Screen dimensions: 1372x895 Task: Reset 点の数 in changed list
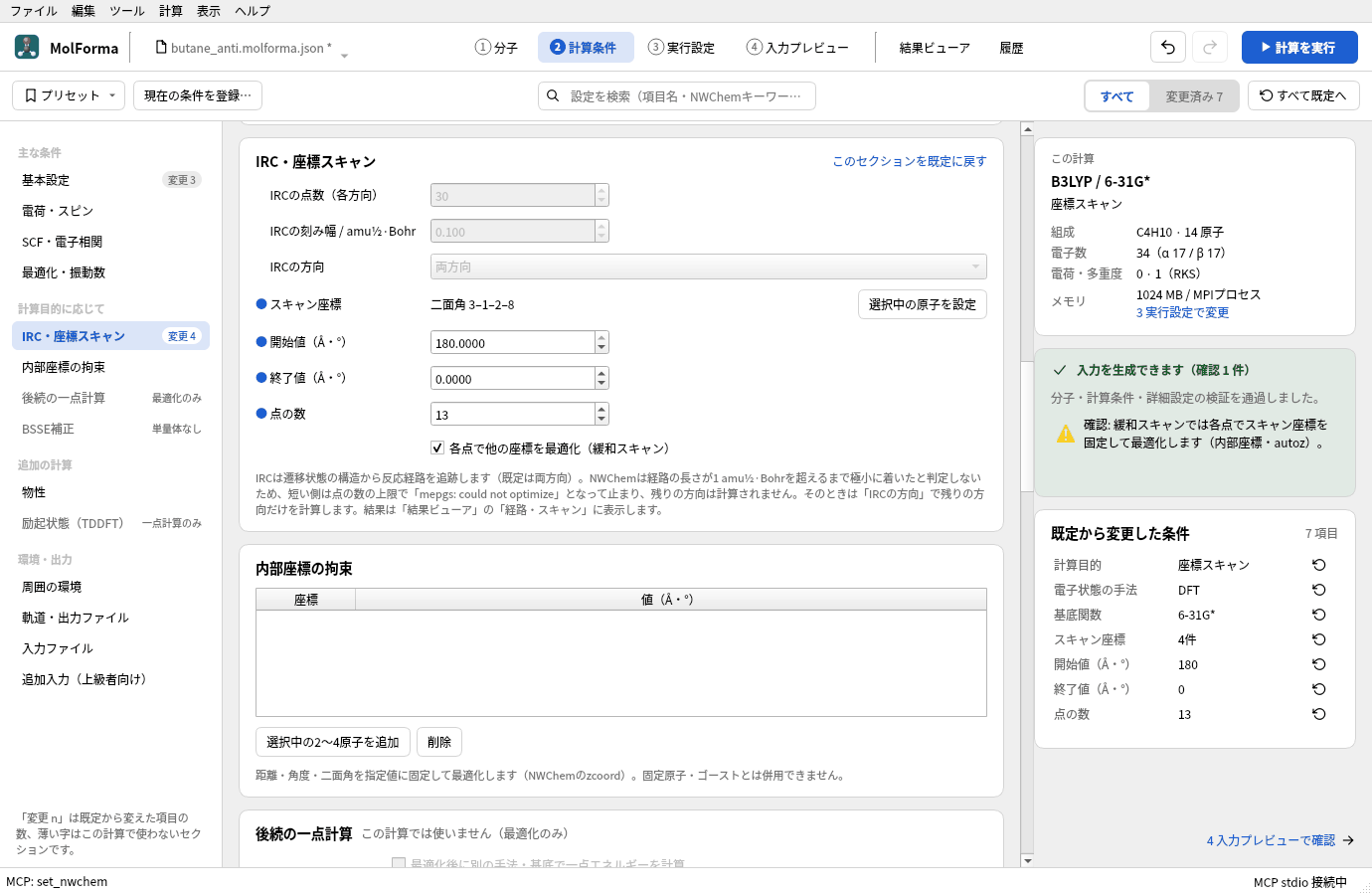pyautogui.click(x=1319, y=714)
